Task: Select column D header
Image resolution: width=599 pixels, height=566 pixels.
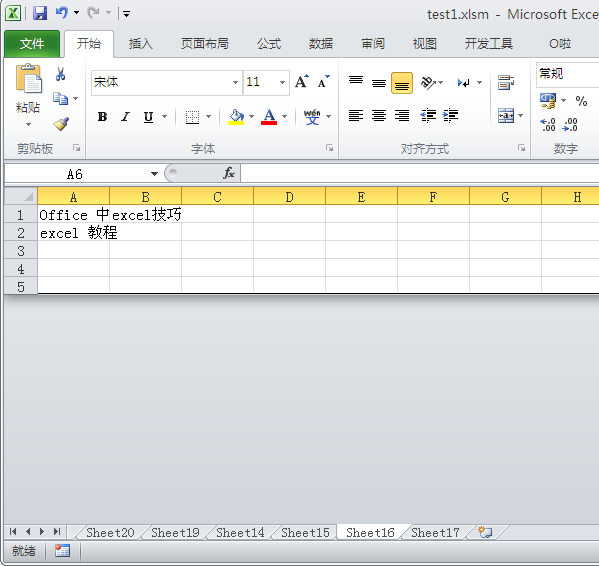Action: coord(289,197)
